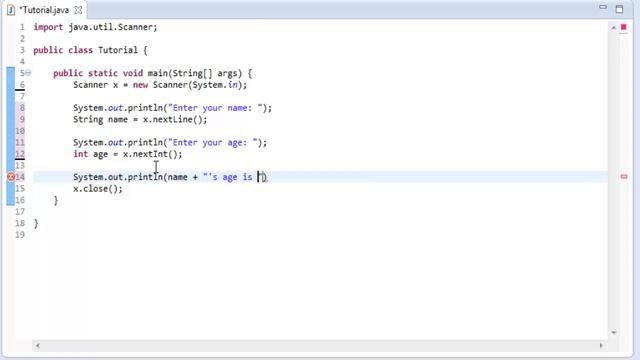The height and width of the screenshot is (360, 640).
Task: Click the Java file icon on Tutorial.java tab
Action: [x=11, y=10]
